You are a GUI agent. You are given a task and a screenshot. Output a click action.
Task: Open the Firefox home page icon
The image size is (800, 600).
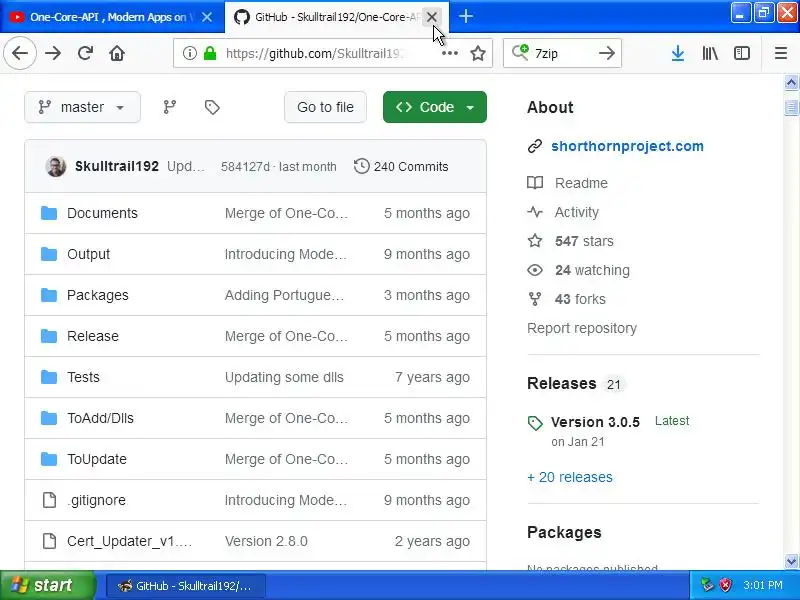click(117, 53)
